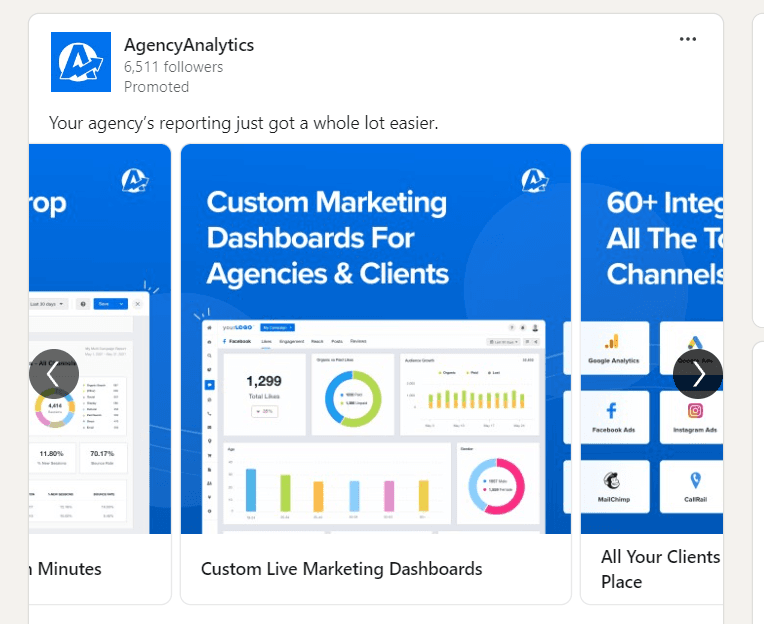
Task: Click the 6,511 followers text
Action: click(x=174, y=67)
